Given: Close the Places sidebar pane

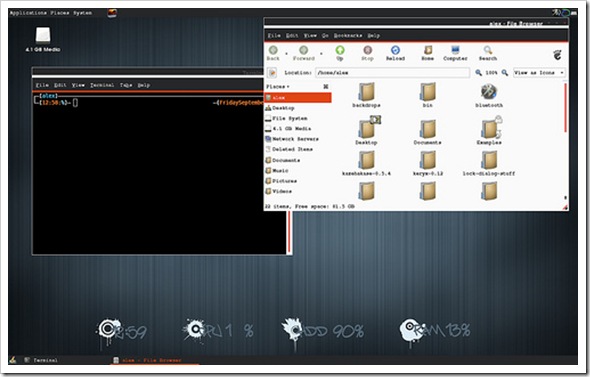Looking at the screenshot, I should [326, 87].
